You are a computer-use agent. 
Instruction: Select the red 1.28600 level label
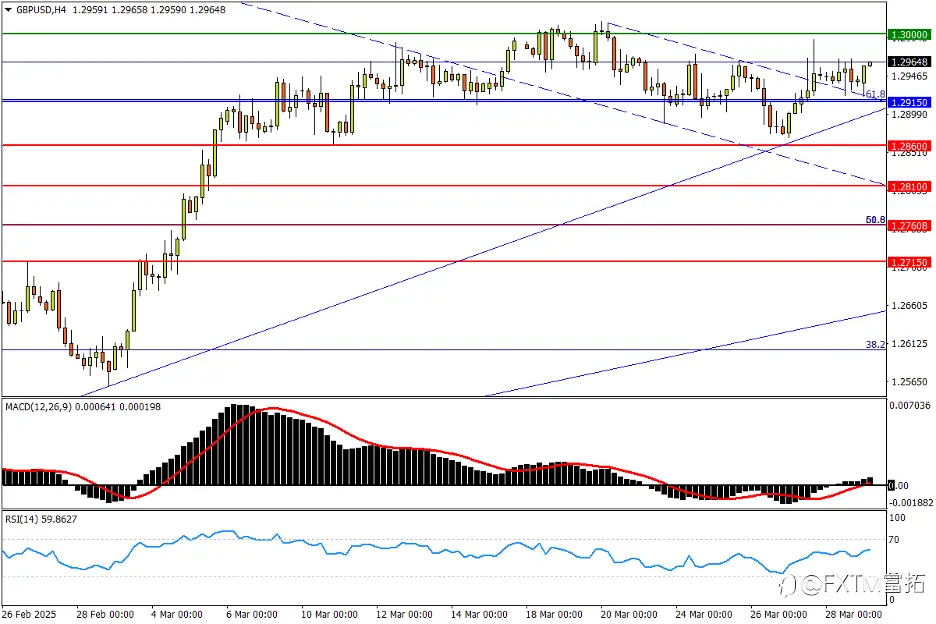tap(909, 146)
